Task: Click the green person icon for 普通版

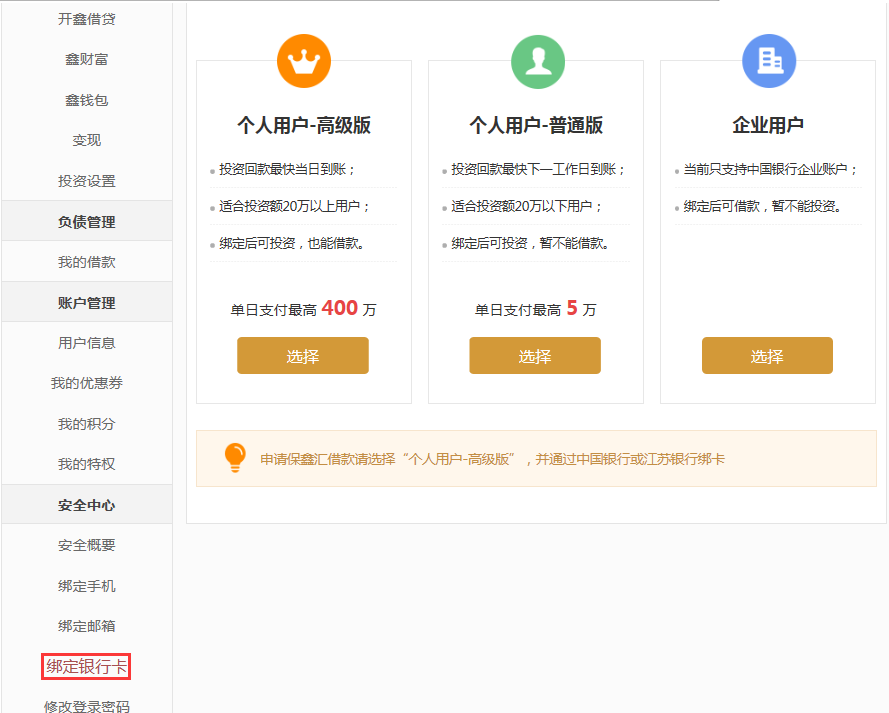Action: [x=538, y=61]
